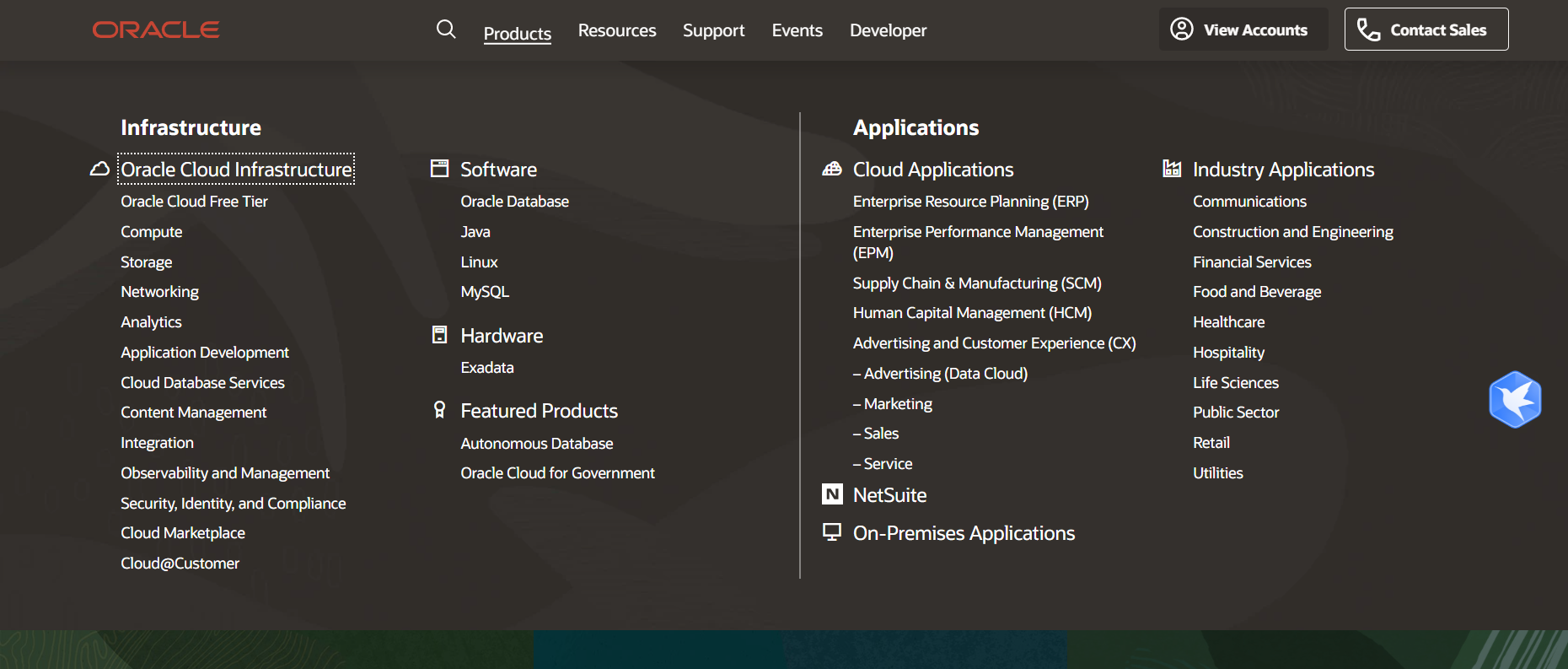Go to Storage

[x=147, y=262]
